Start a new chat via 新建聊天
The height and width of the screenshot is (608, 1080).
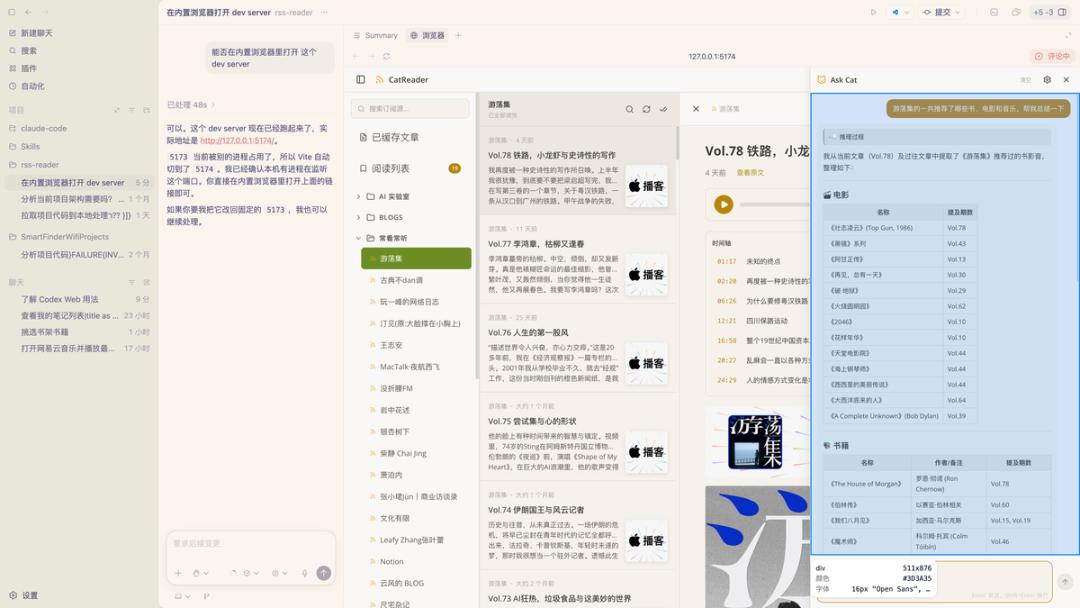(32, 33)
